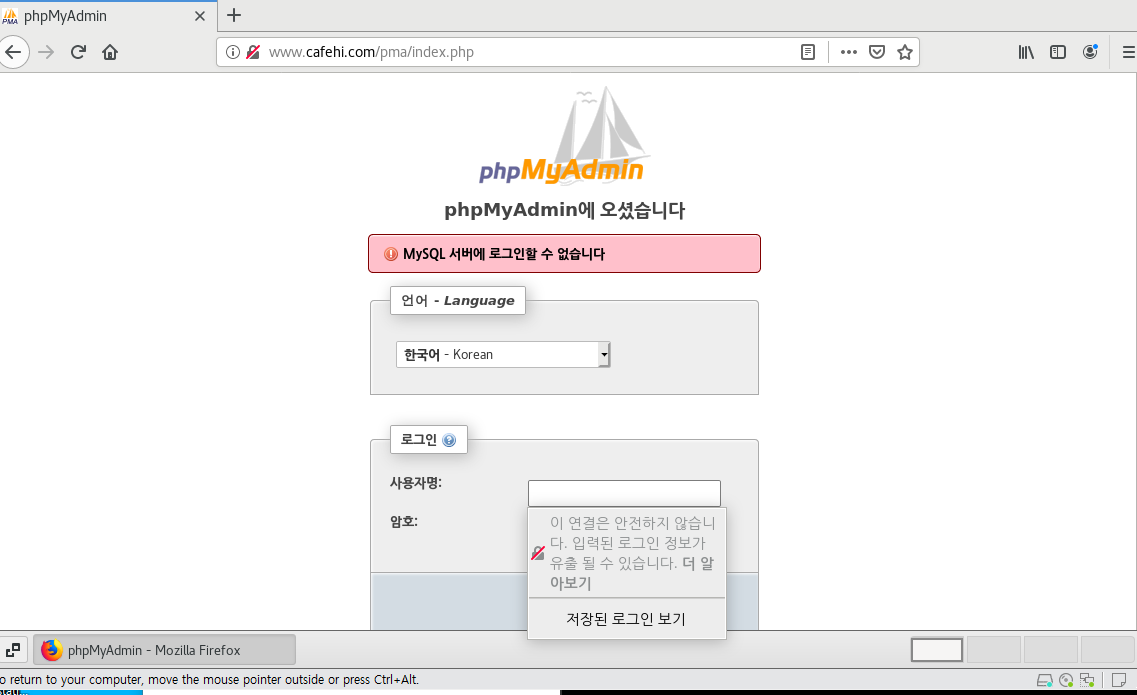Image resolution: width=1137 pixels, height=695 pixels.
Task: Show the Firefox sidebars
Action: (1058, 52)
